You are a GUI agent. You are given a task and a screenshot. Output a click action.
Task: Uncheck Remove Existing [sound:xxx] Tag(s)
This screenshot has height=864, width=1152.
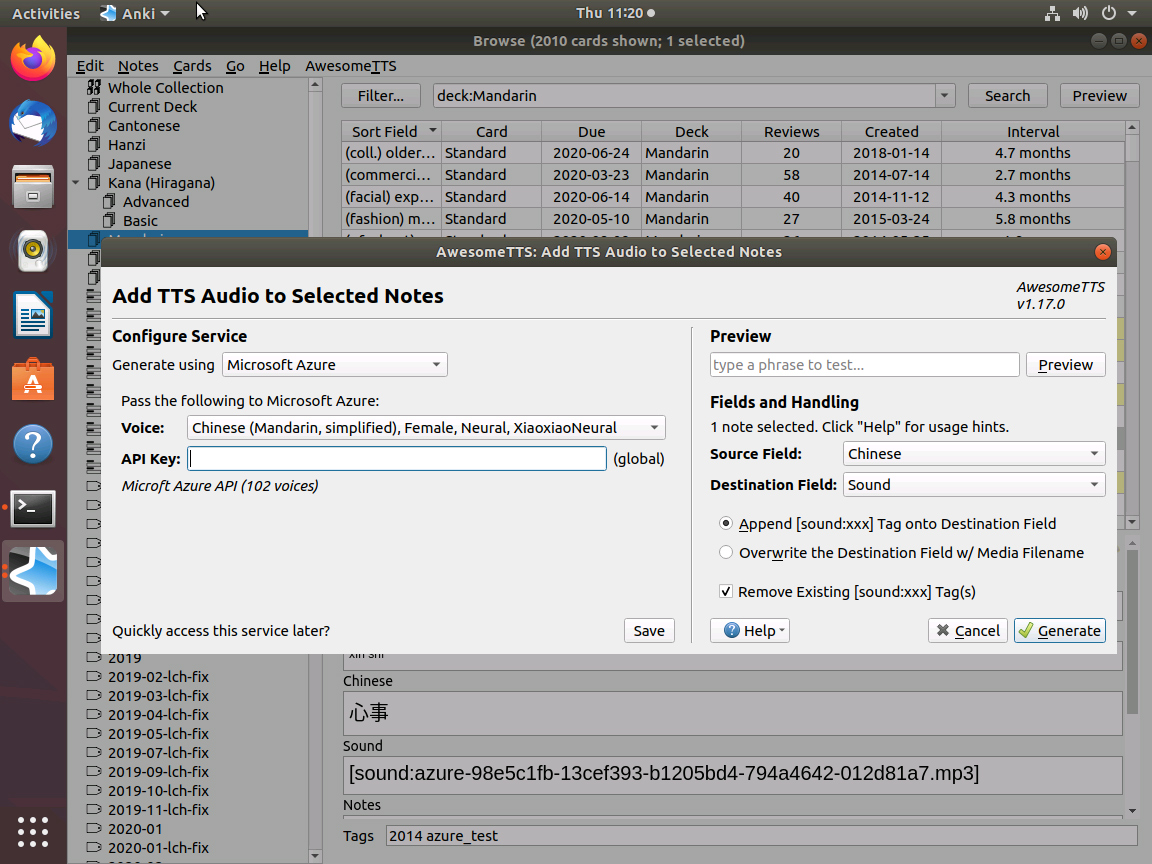coord(726,591)
